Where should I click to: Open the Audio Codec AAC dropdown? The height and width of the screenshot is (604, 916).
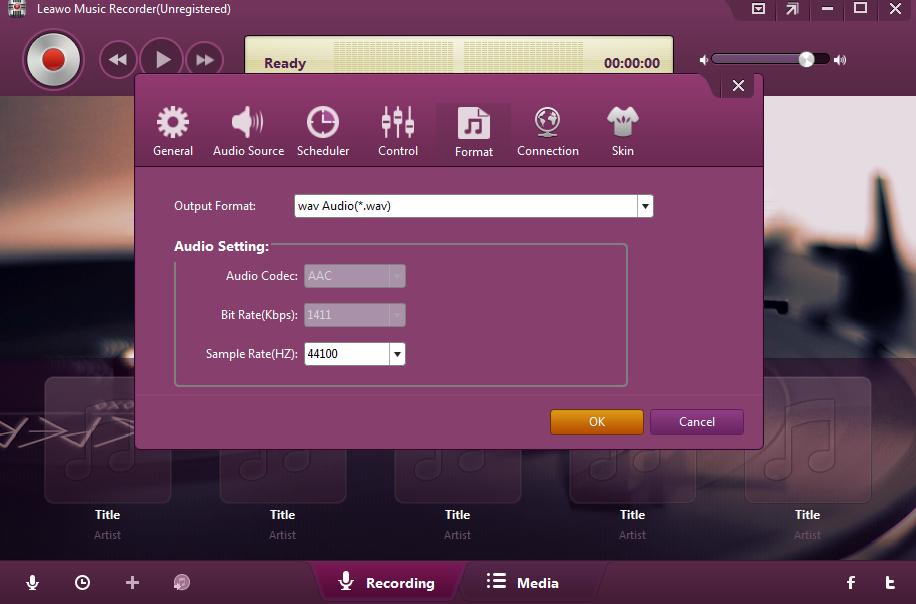pyautogui.click(x=355, y=276)
